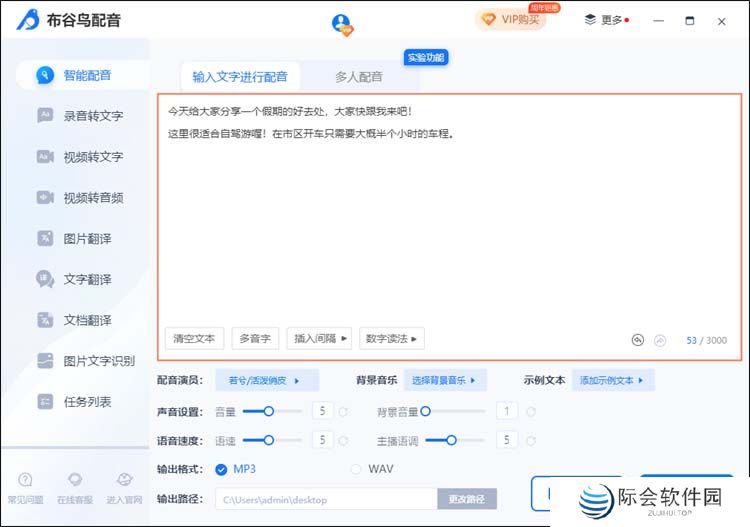Click the 布谷鸟配音 bird logo
This screenshot has height=527, width=750.
point(28,20)
